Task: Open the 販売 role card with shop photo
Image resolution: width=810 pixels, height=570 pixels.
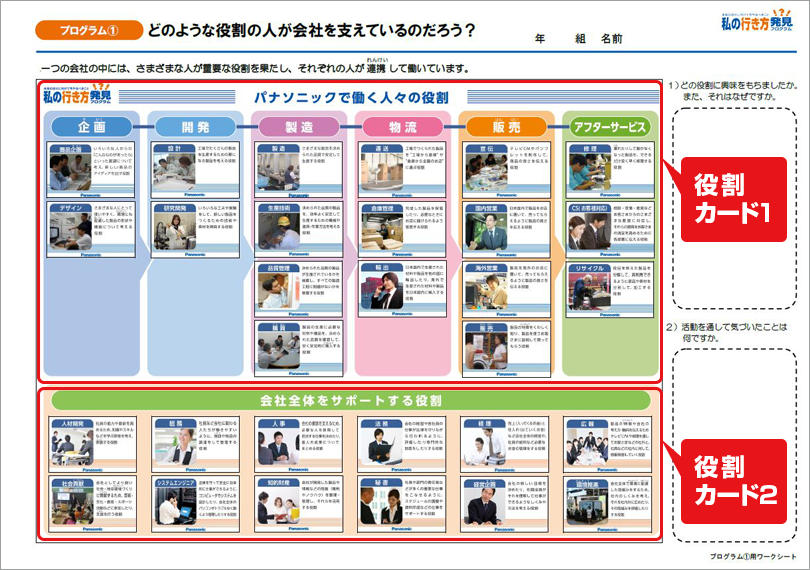Action: [x=506, y=348]
